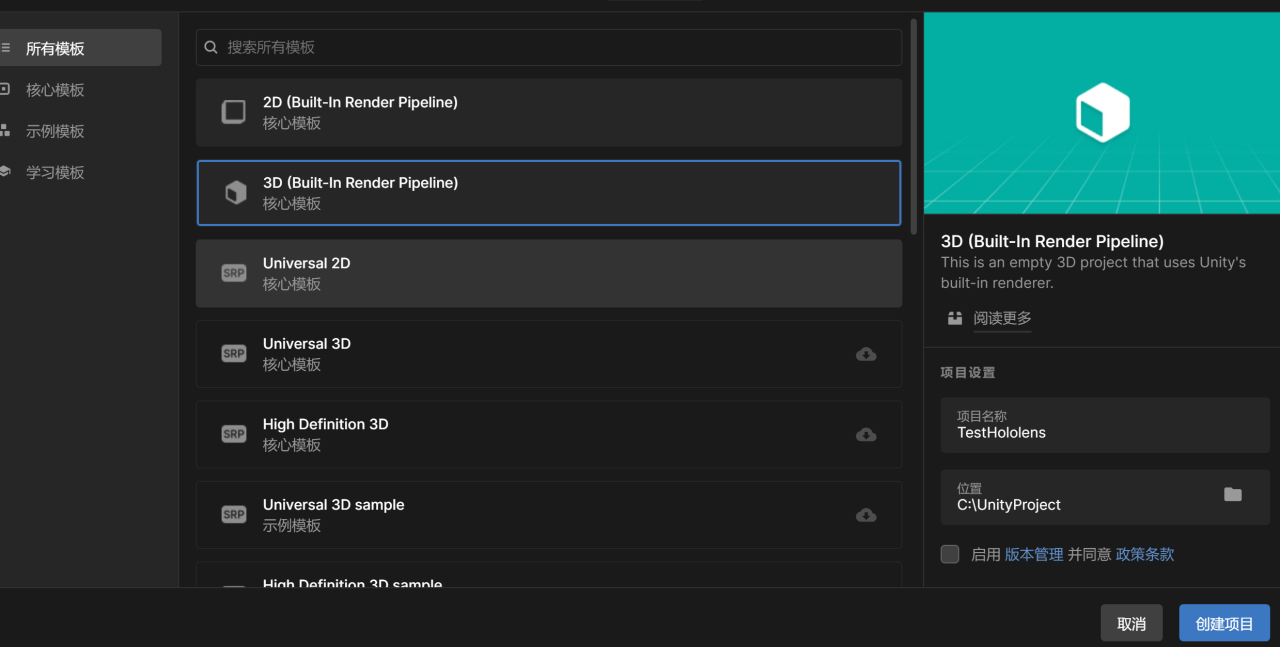Click the 示例模板 sidebar icon
1280x647 pixels.
[5, 130]
